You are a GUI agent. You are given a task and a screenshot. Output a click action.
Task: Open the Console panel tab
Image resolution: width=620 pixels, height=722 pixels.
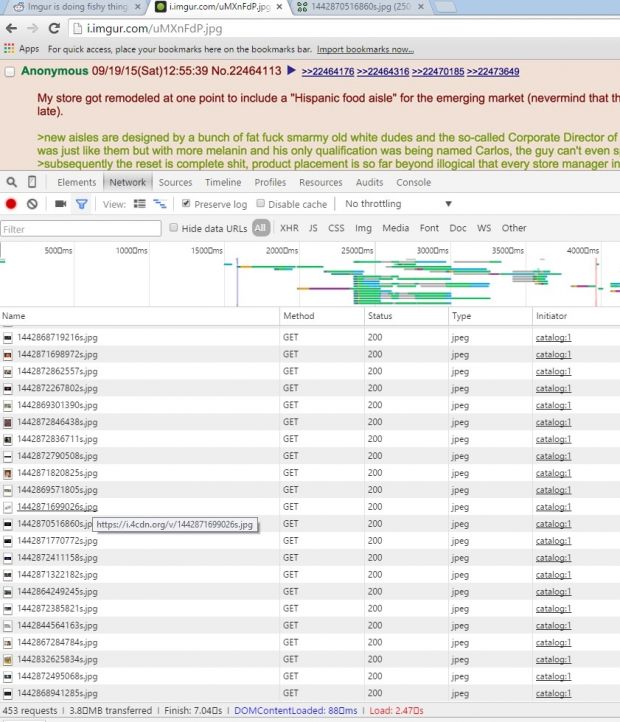[414, 182]
